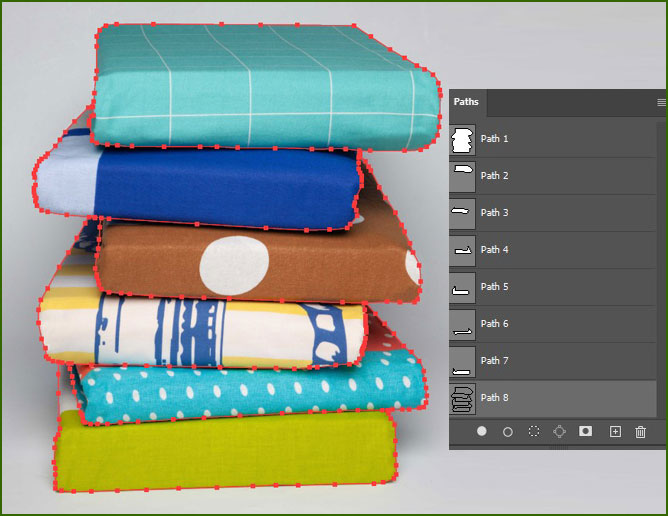Image resolution: width=668 pixels, height=516 pixels.
Task: Delete current path trash icon
Action: 640,432
